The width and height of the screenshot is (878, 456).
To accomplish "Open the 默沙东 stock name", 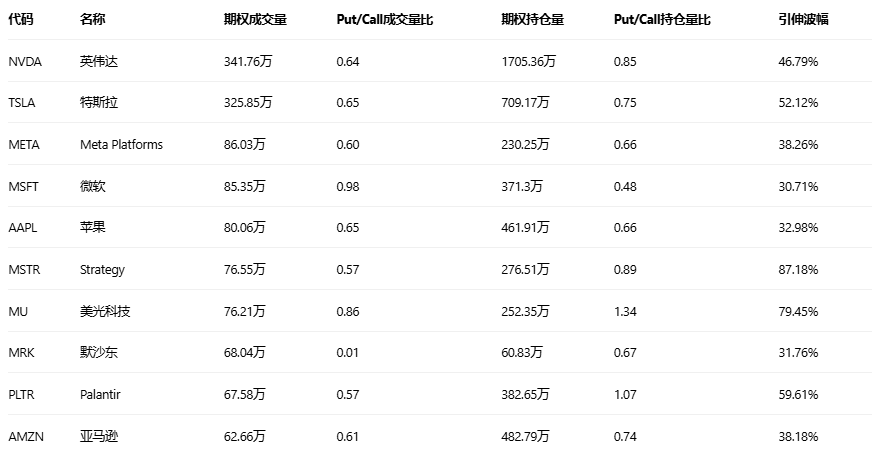I will pyautogui.click(x=99, y=353).
